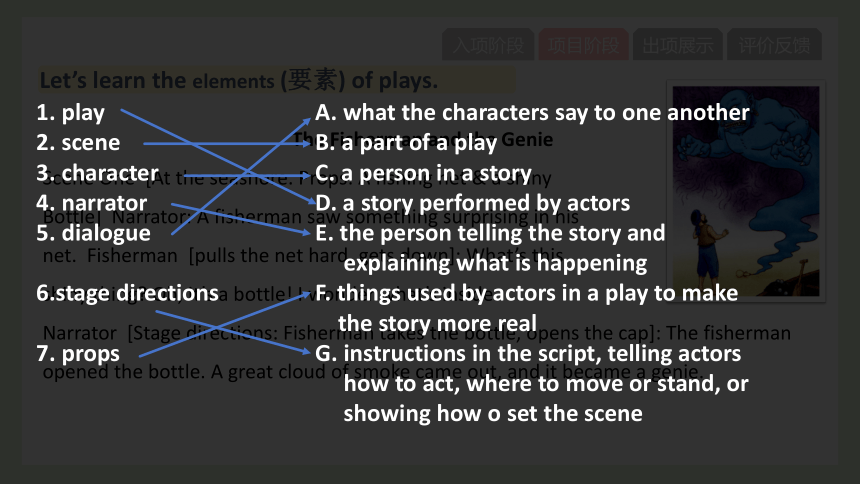Select term '1. play'
Image resolution: width=860 pixels, height=484 pixels.
(70, 112)
